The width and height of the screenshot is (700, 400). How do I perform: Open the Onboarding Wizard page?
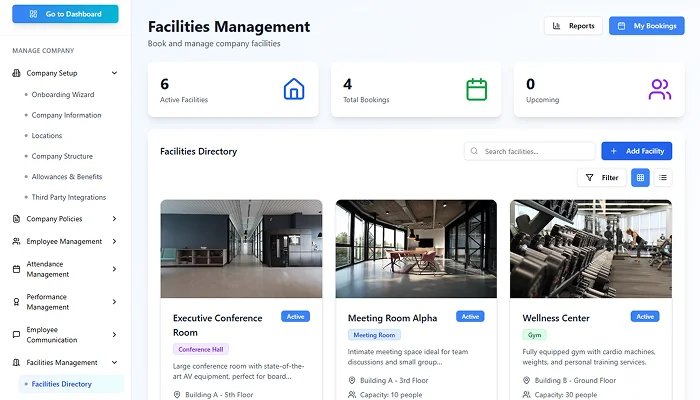pos(62,94)
